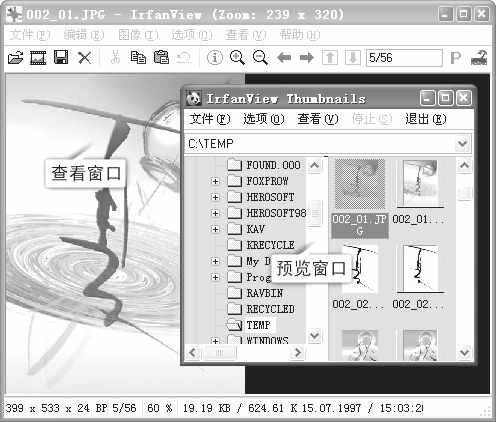Open 编辑 menu in main window

coord(84,35)
